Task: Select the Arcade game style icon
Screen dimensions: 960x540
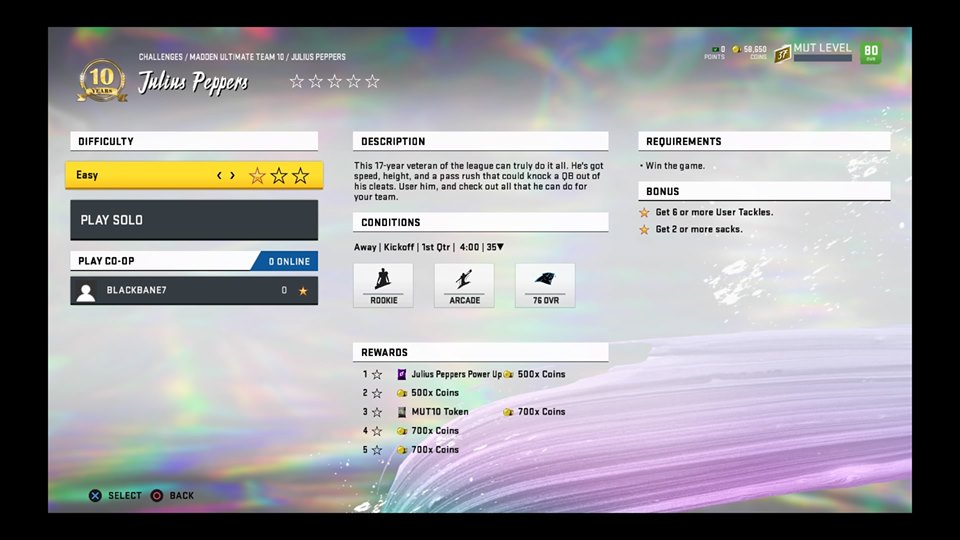Action: coord(464,285)
